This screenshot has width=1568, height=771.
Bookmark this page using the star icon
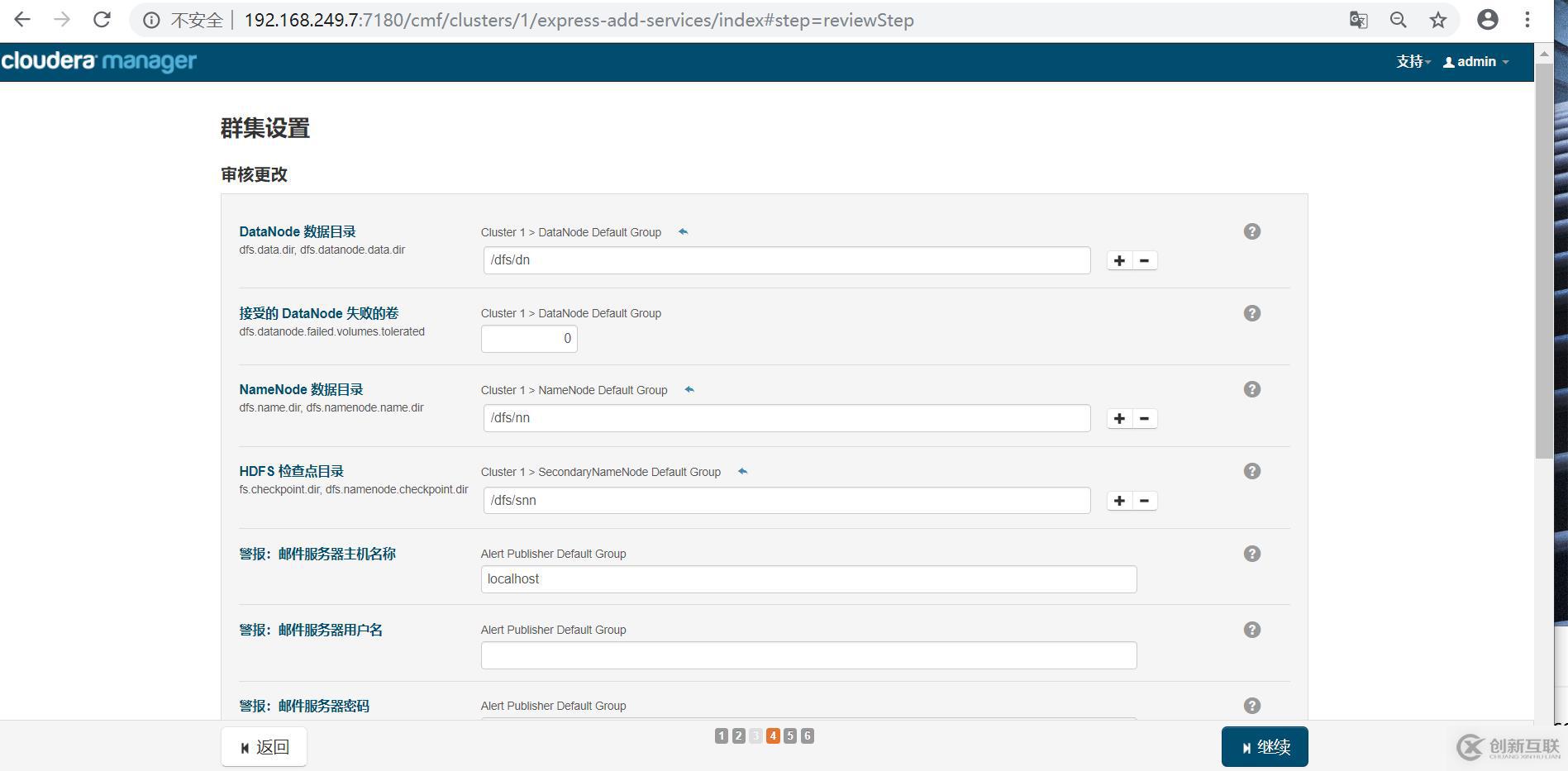click(1438, 19)
